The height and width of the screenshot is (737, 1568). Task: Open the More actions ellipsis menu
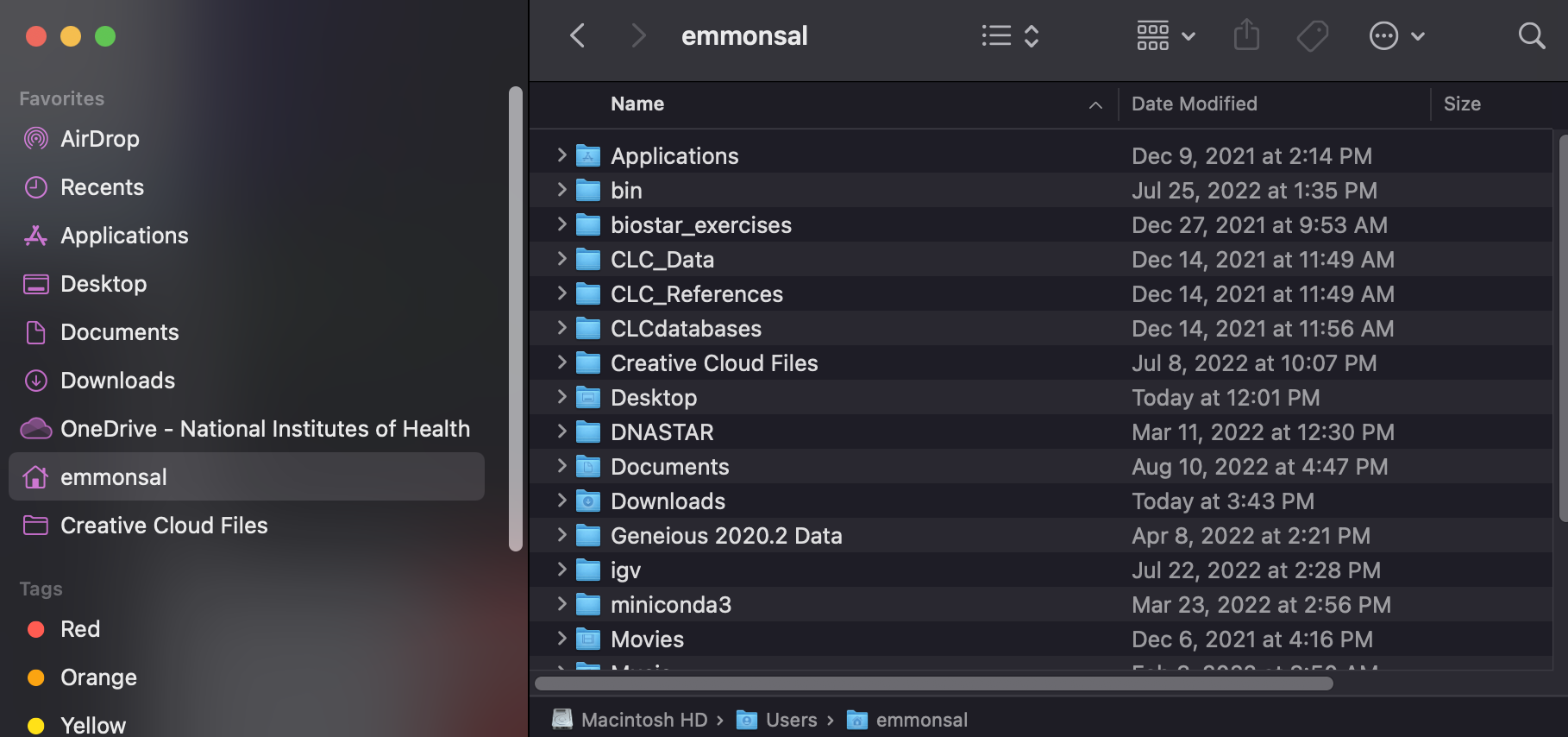pyautogui.click(x=1396, y=35)
